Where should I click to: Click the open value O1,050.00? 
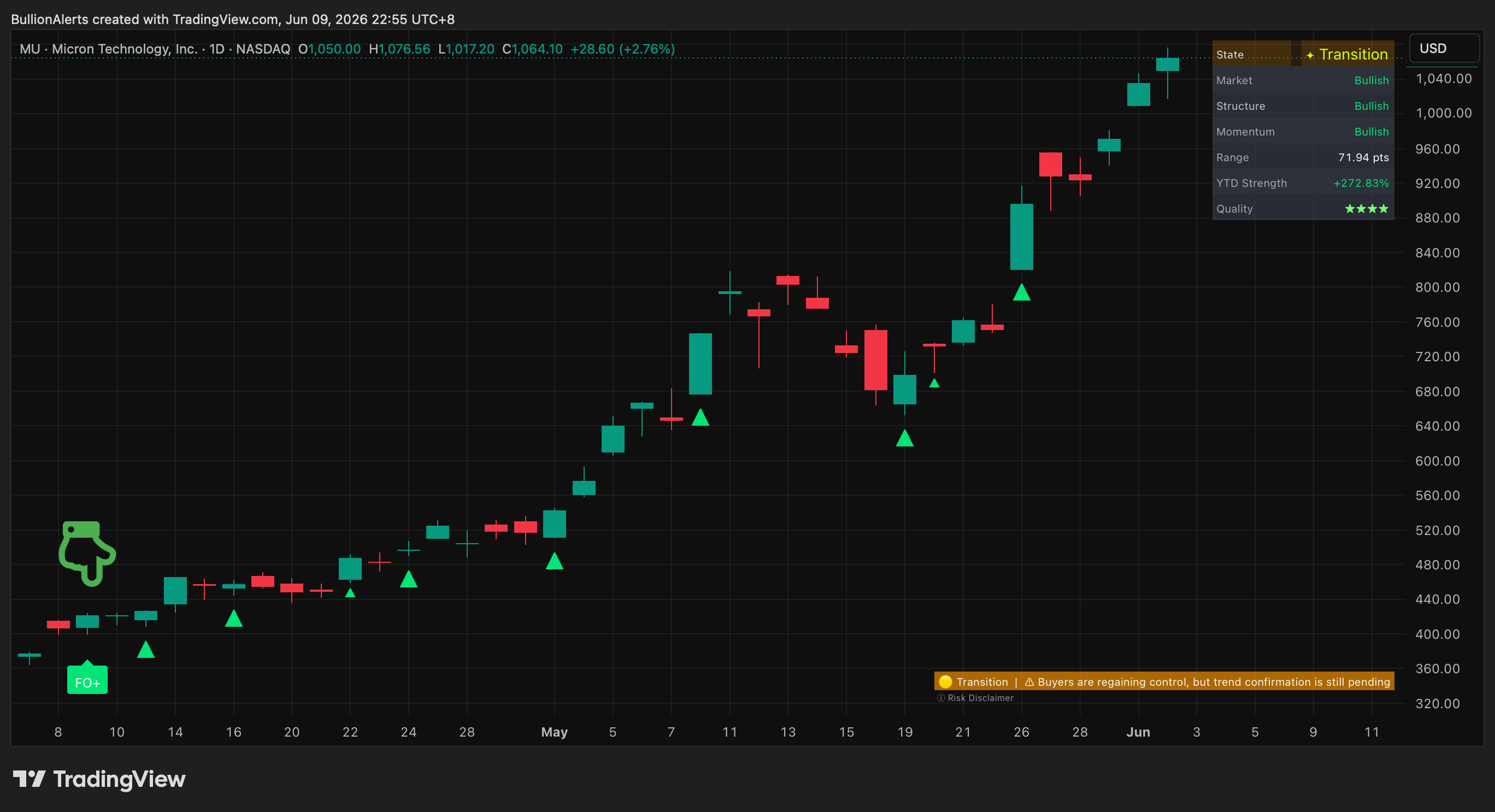(329, 49)
